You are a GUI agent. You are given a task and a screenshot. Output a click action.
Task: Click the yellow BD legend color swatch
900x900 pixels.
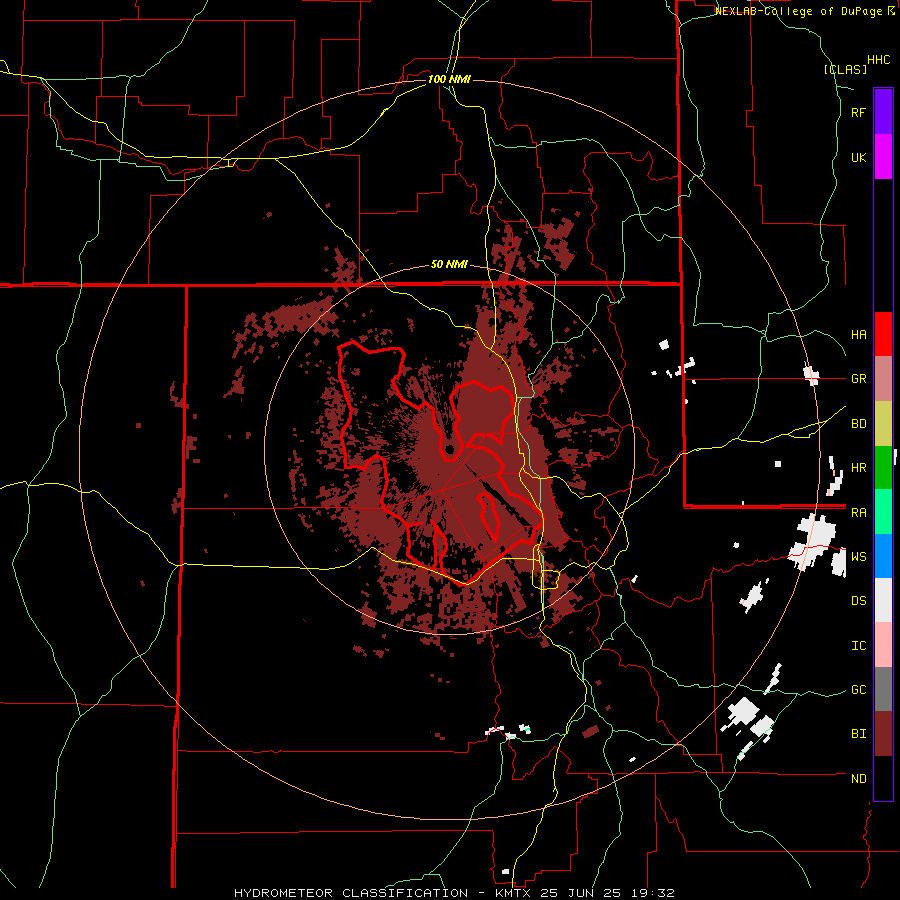pos(883,424)
